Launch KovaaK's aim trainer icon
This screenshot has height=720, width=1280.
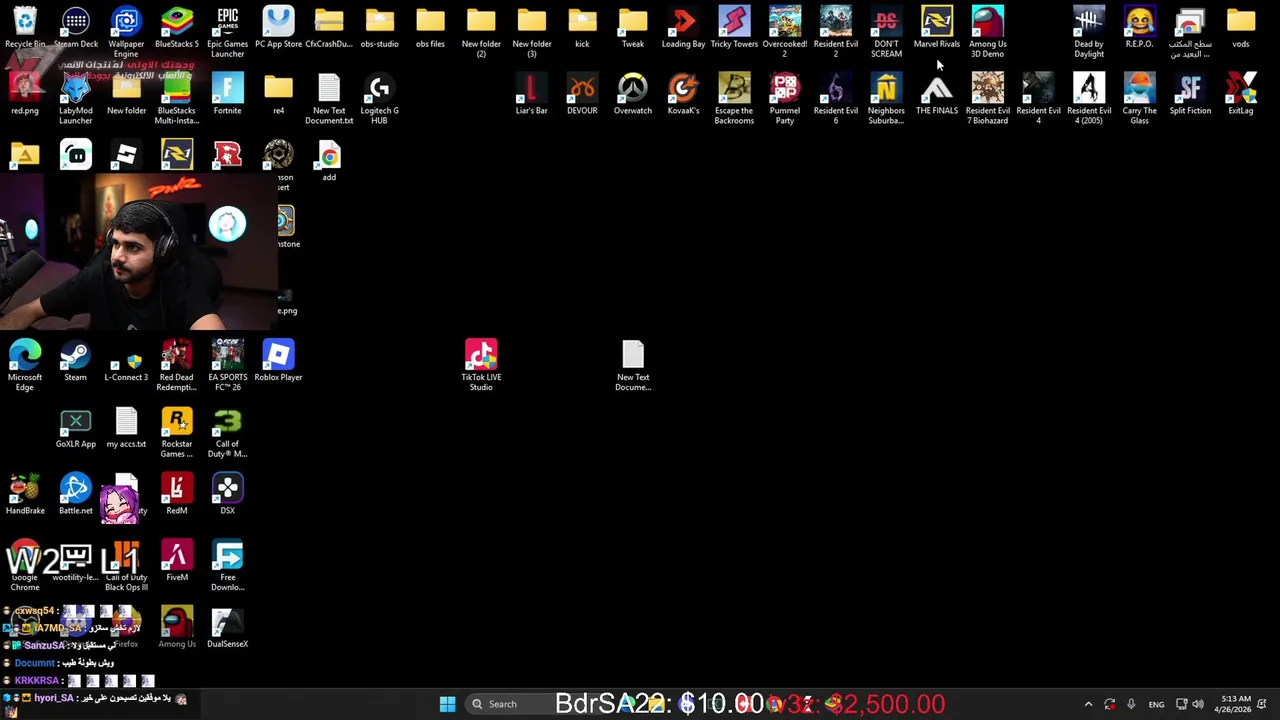tap(683, 94)
